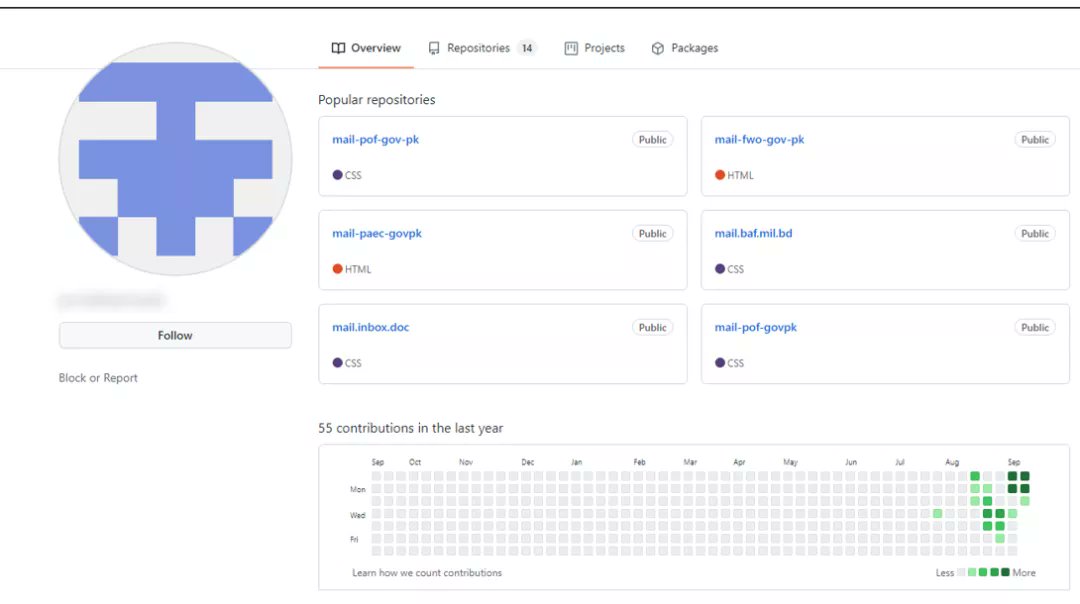
Task: Click CSS language dot in mail.inbox.doc card
Action: click(338, 363)
